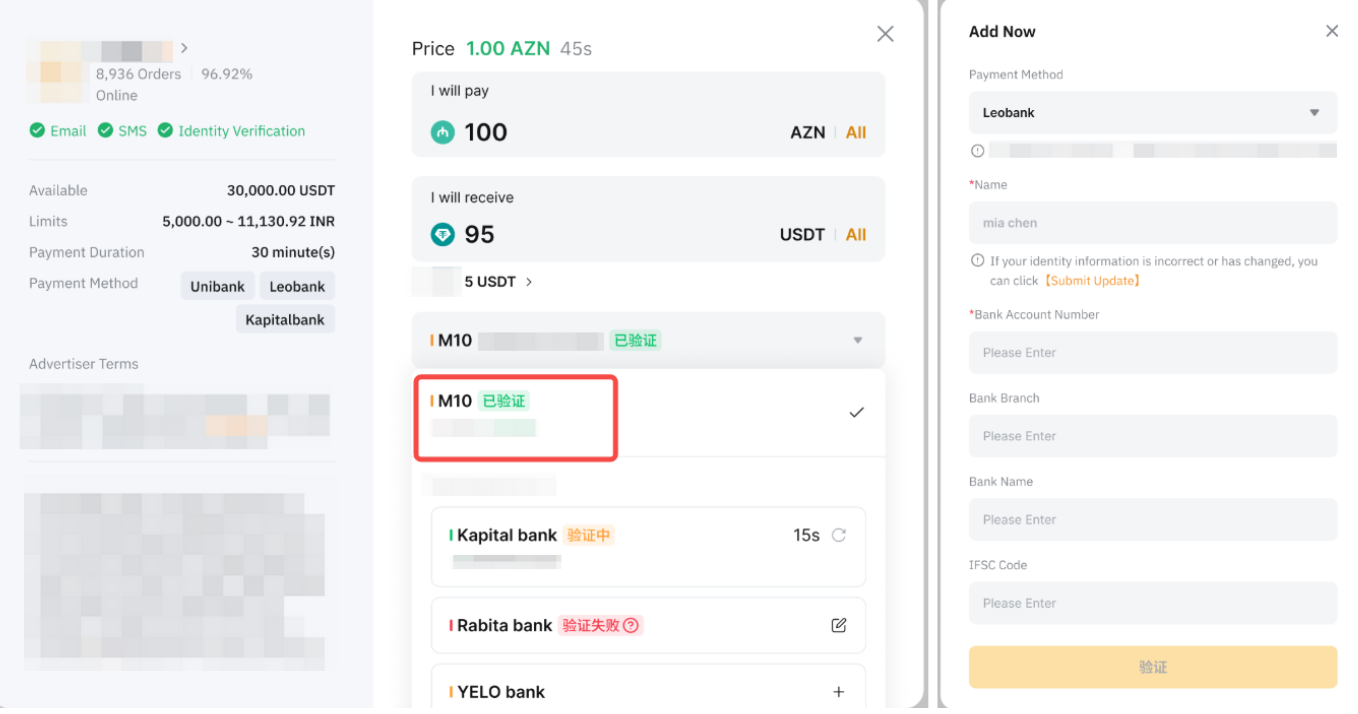Click the Submit Update link
Image resolution: width=1358 pixels, height=714 pixels.
pos(1093,281)
